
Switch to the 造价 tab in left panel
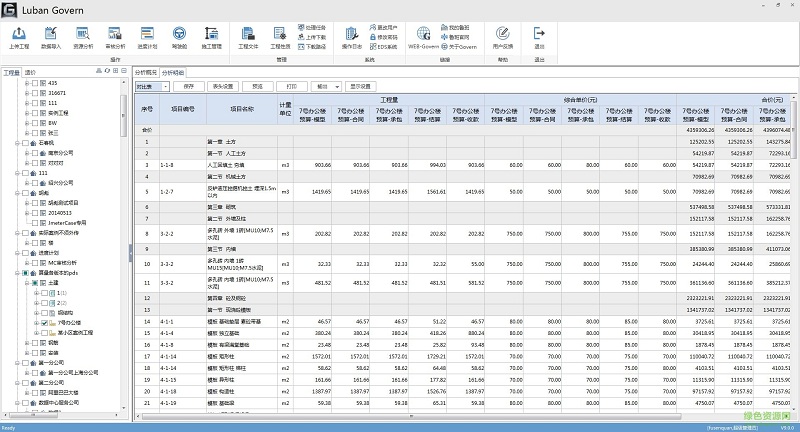click(30, 73)
